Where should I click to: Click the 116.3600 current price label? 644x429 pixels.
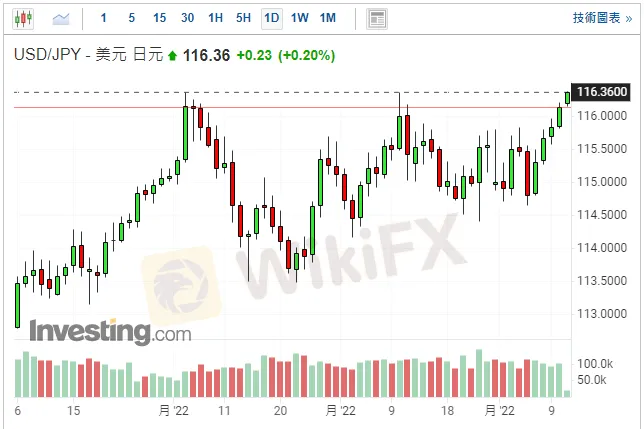coord(602,92)
